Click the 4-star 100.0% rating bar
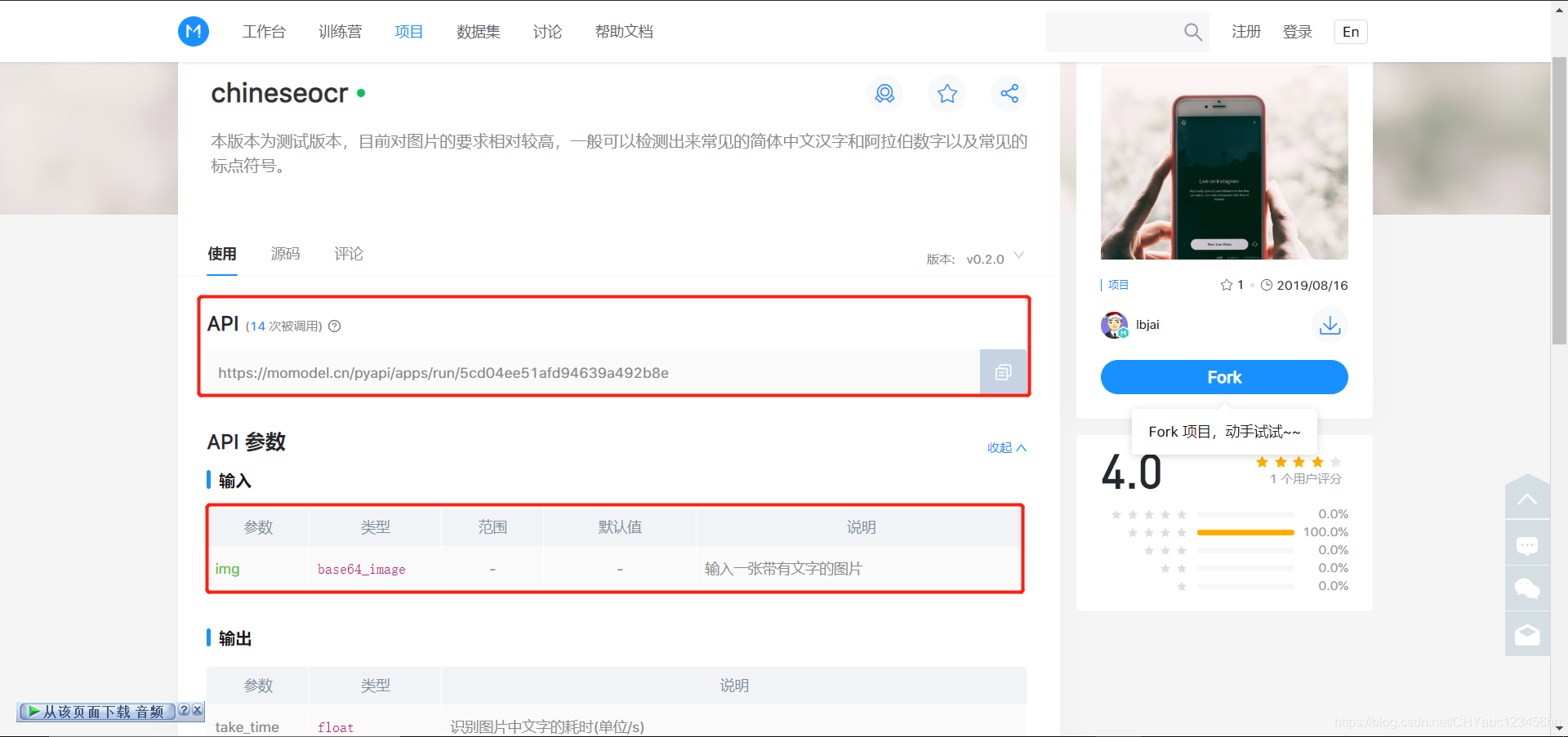This screenshot has height=737, width=1568. point(1245,532)
